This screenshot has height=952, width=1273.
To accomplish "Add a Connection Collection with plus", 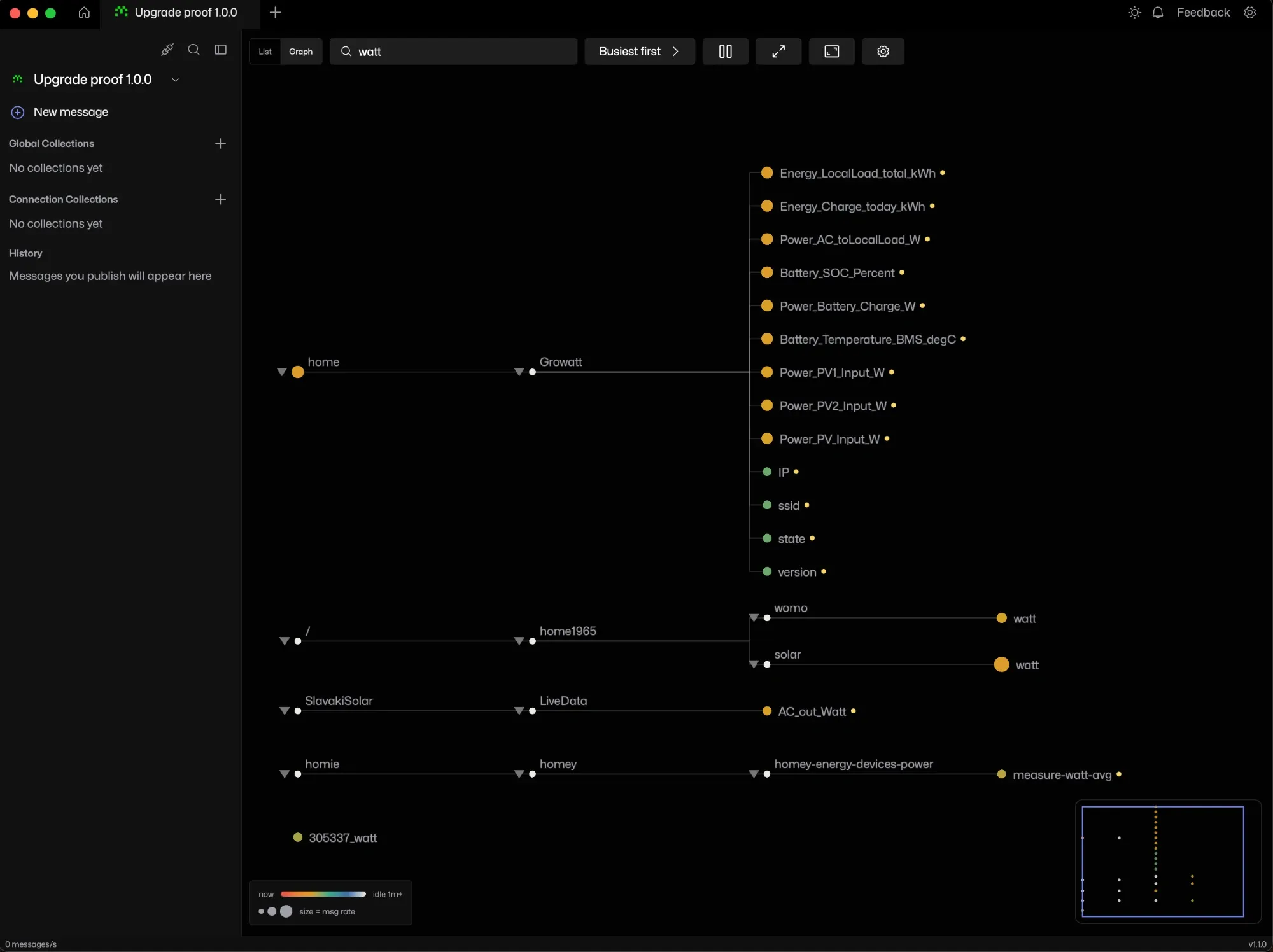I will pos(221,199).
